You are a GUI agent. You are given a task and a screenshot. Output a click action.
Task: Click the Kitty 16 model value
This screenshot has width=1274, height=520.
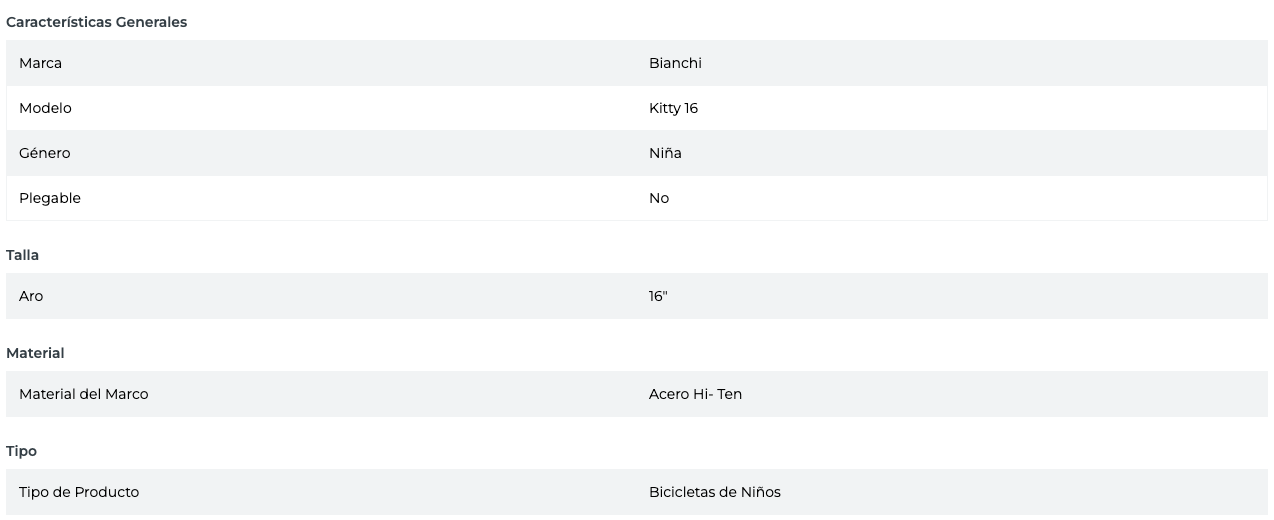tap(673, 108)
